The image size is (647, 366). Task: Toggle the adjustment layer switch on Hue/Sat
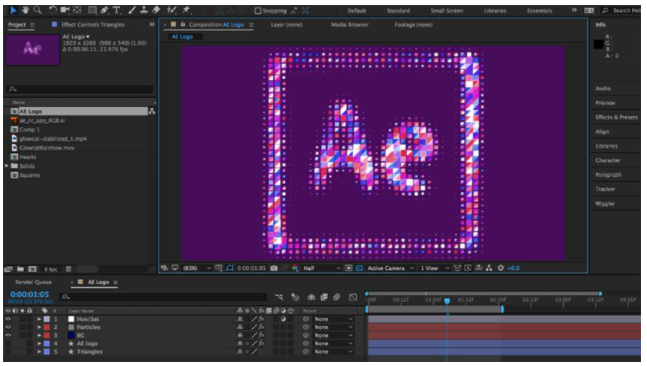[283, 319]
